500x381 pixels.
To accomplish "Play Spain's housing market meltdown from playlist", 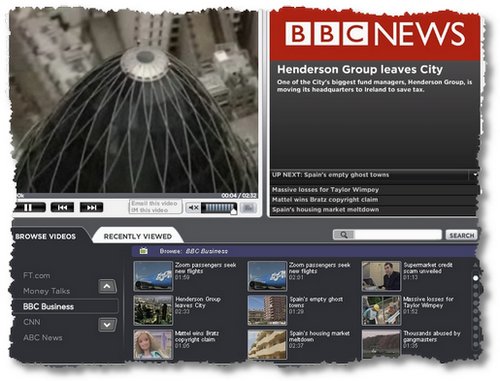I will pos(373,210).
